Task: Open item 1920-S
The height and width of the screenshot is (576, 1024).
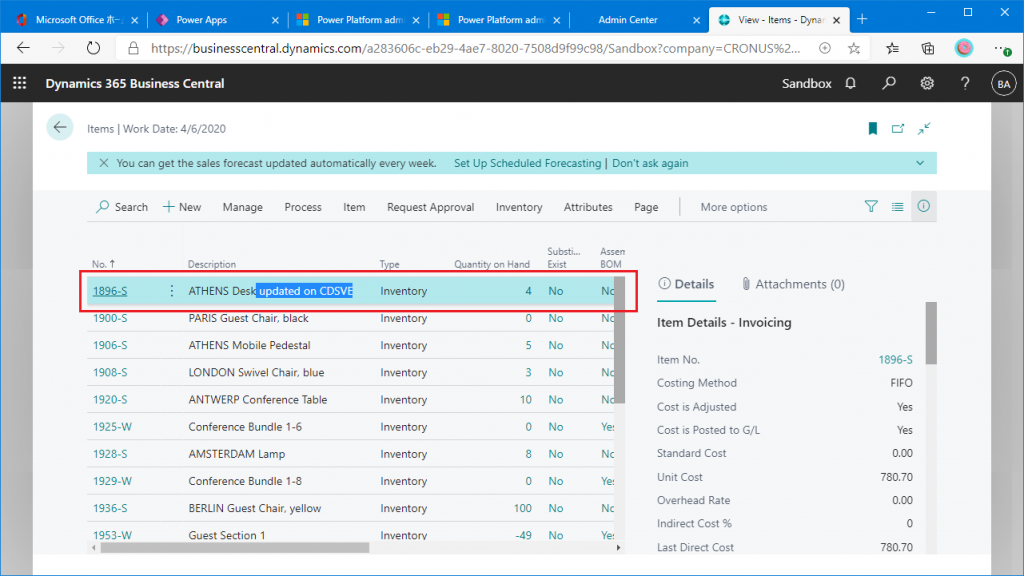Action: [x=110, y=400]
